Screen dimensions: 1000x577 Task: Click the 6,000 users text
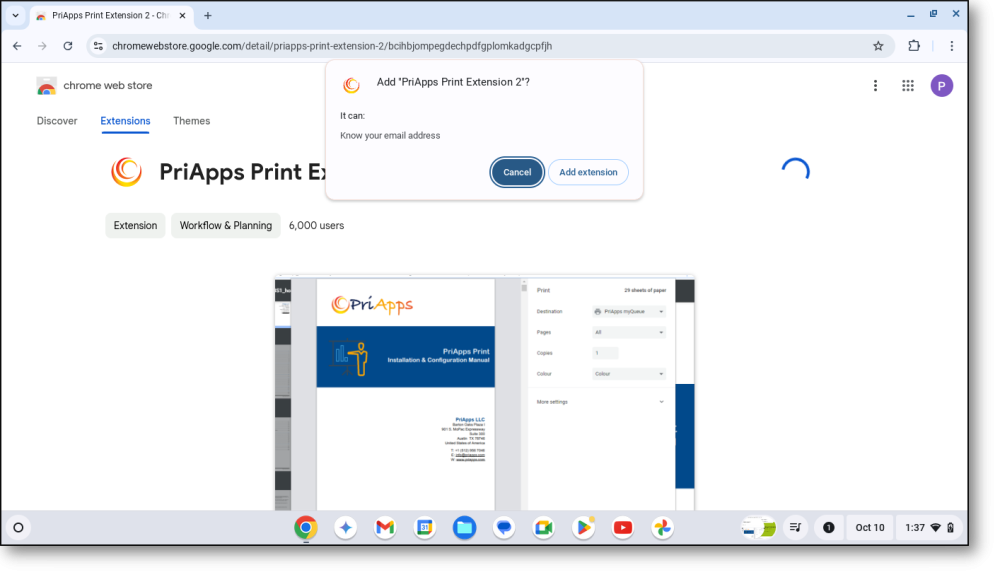coord(316,226)
